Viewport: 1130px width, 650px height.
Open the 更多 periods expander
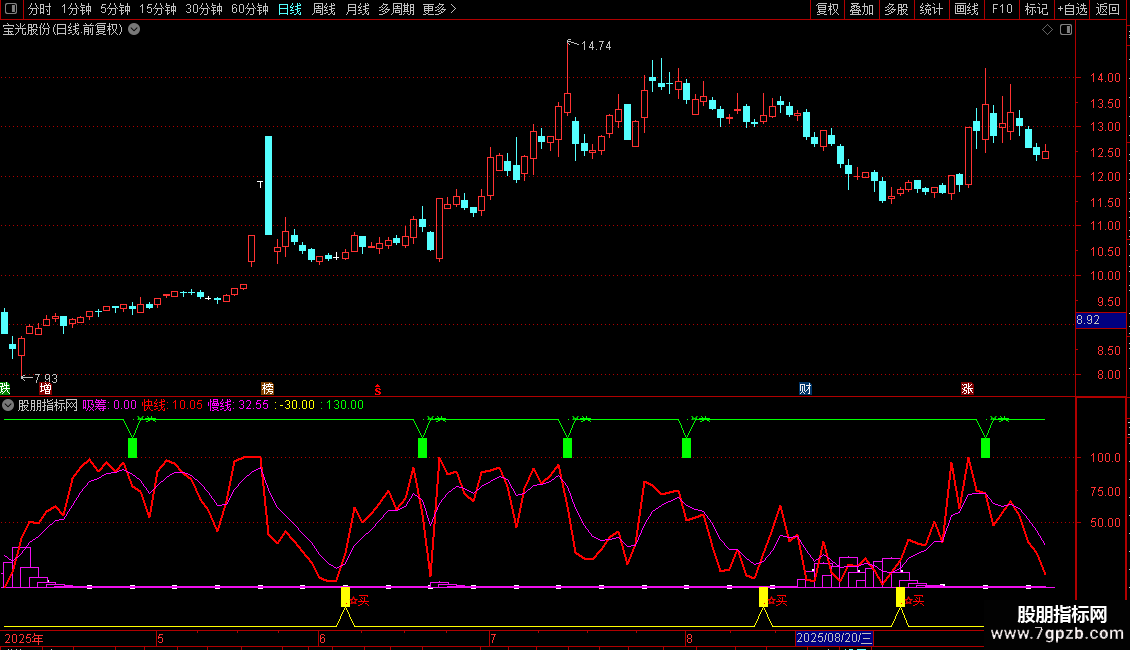pyautogui.click(x=439, y=10)
